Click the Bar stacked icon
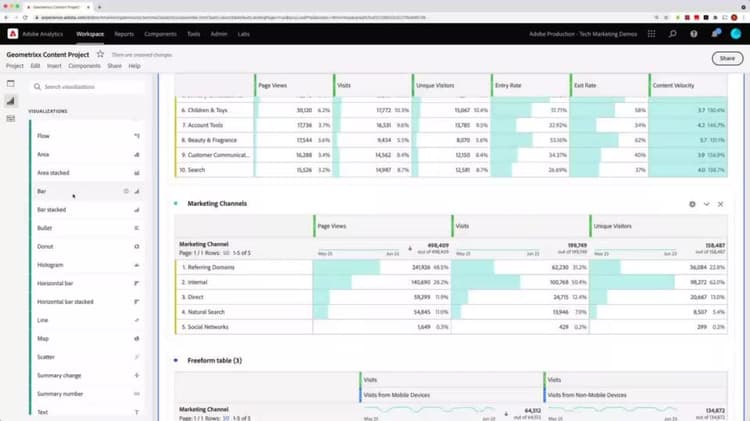The width and height of the screenshot is (750, 421). coord(137,210)
